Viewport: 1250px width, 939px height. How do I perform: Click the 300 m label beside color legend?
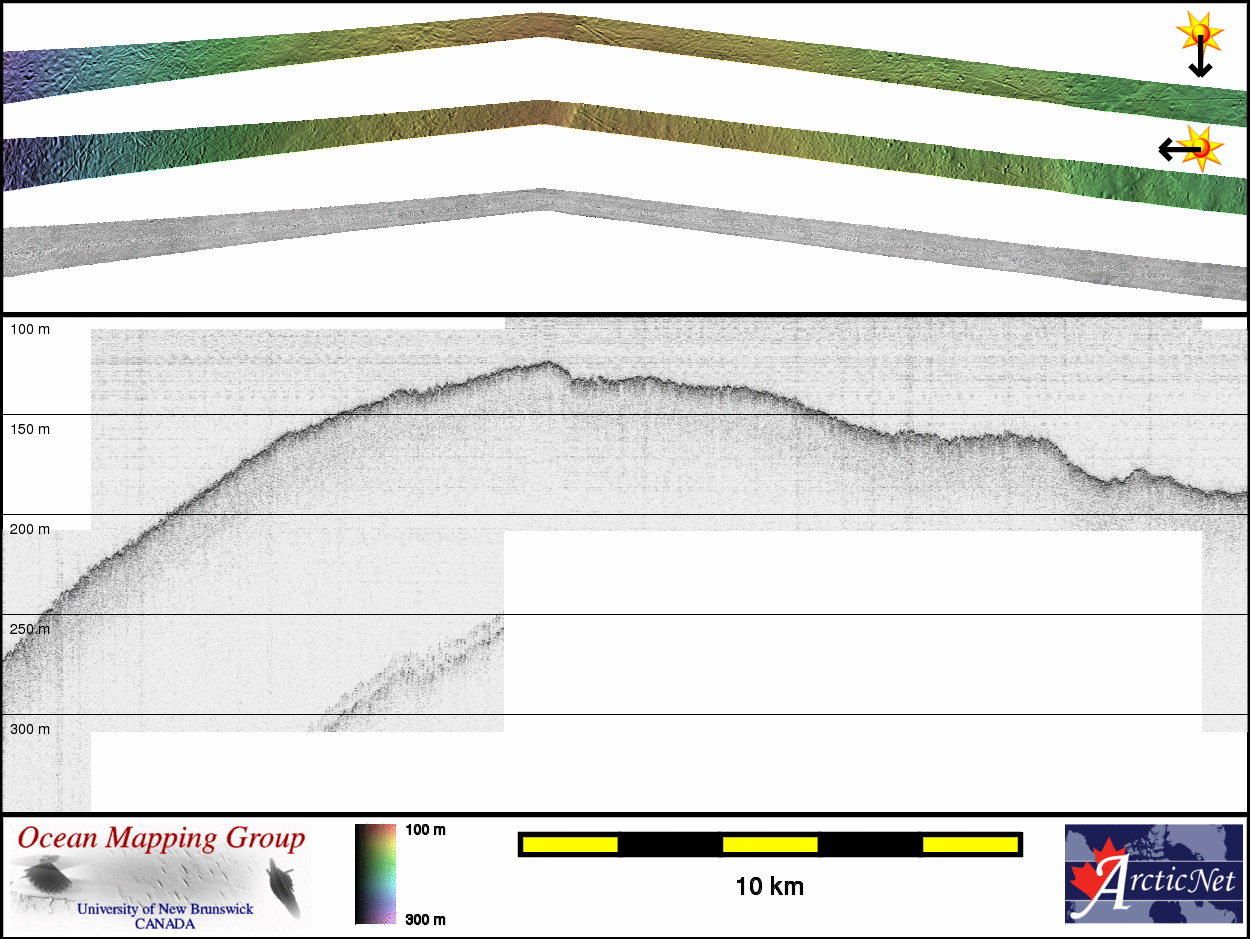pyautogui.click(x=425, y=919)
